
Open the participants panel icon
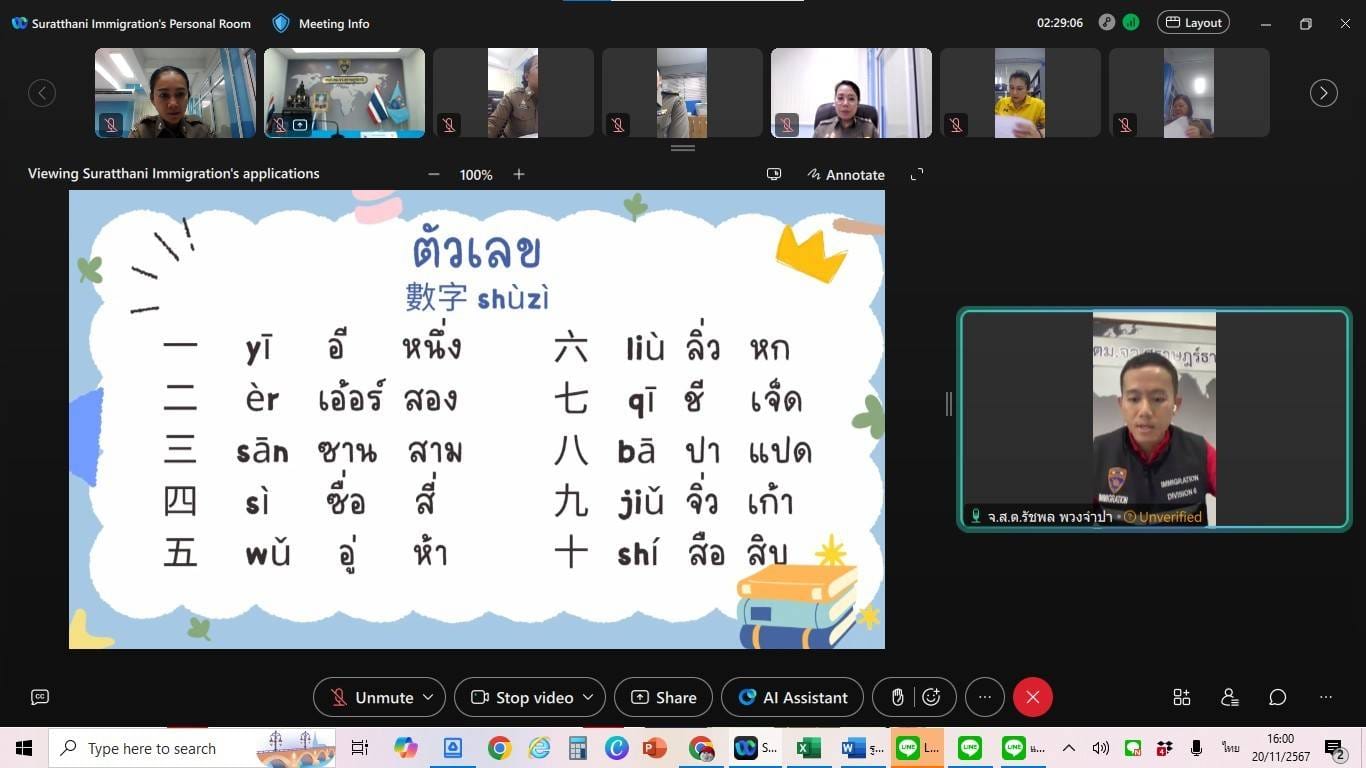[x=1230, y=697]
